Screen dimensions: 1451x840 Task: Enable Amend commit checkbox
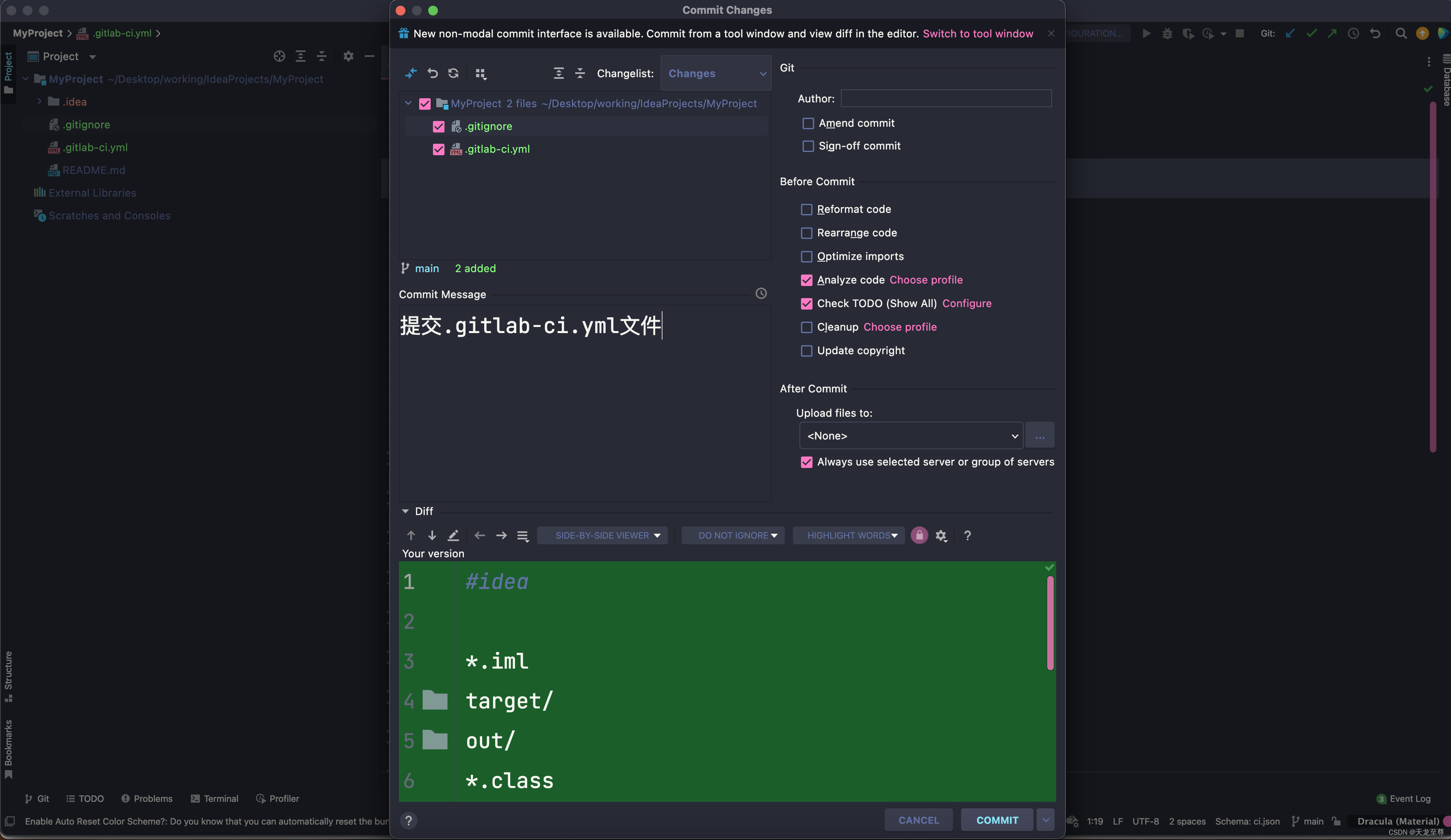point(808,123)
